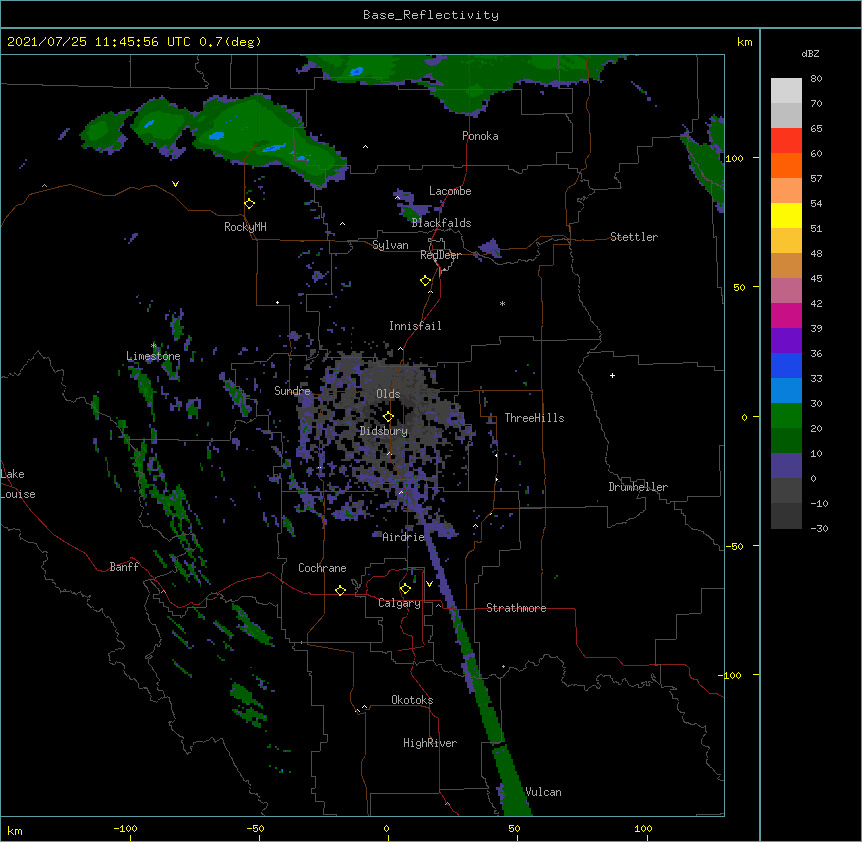Click the green radar beam spike near Vulcan
The image size is (862, 842).
[512, 778]
